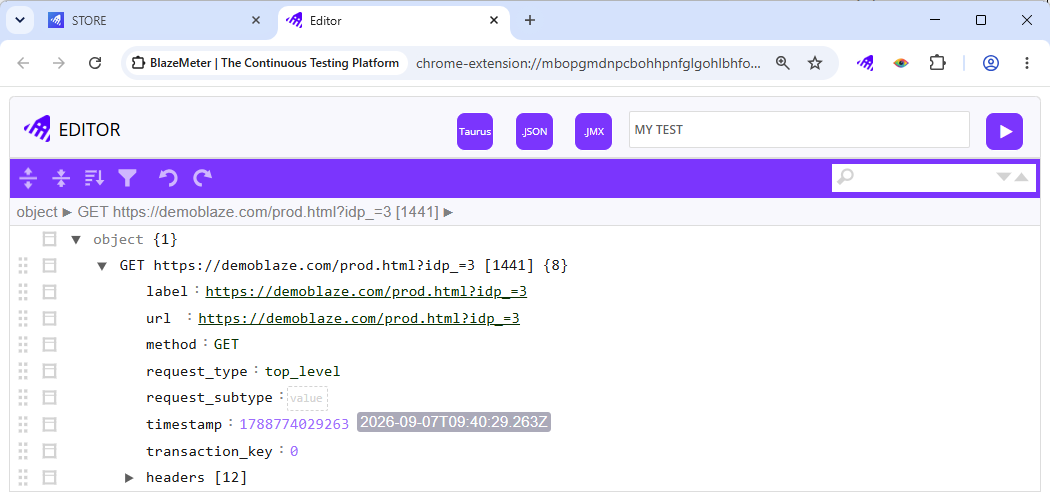Expand the headers [12] node

129,477
